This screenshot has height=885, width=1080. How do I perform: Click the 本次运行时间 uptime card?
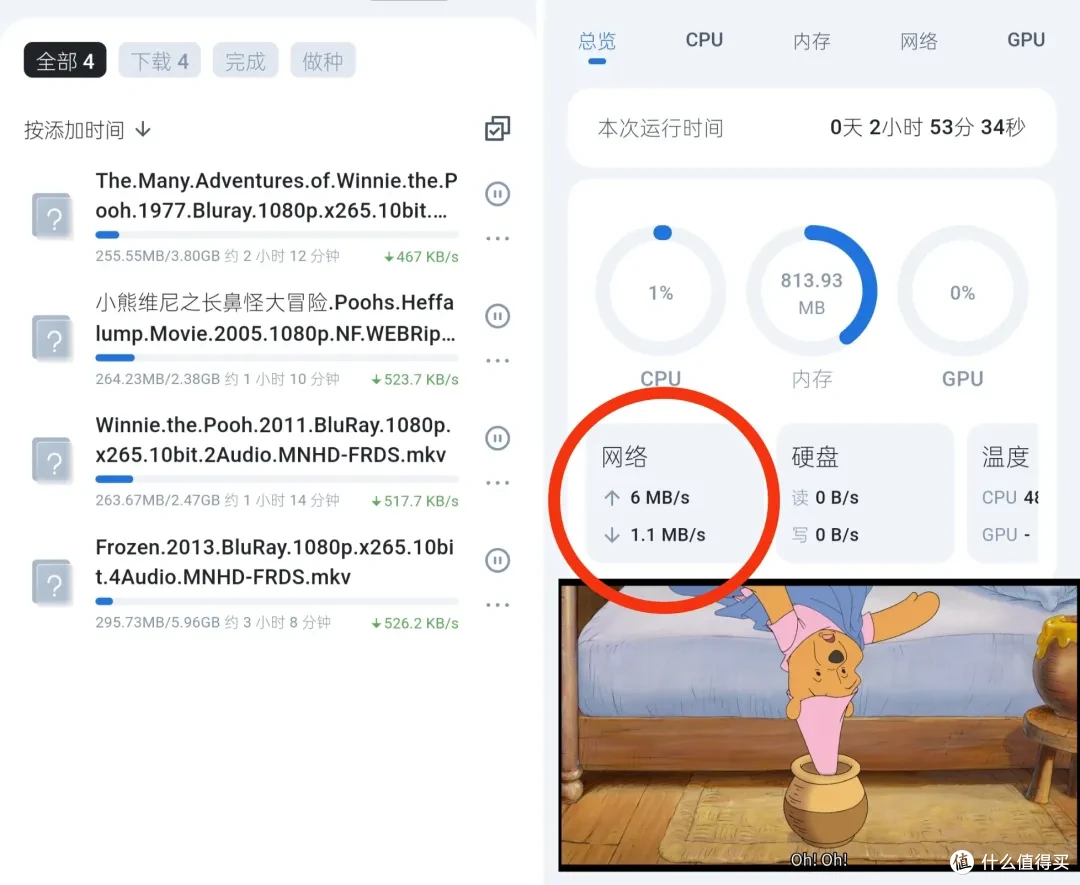[x=811, y=128]
